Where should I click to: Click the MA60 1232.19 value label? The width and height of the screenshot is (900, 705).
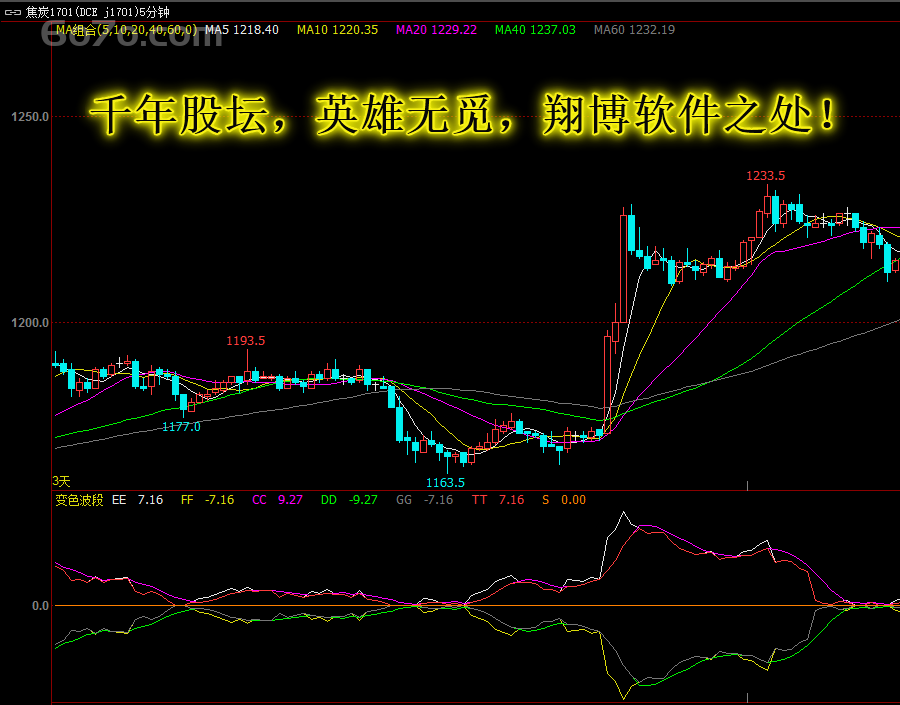[634, 30]
